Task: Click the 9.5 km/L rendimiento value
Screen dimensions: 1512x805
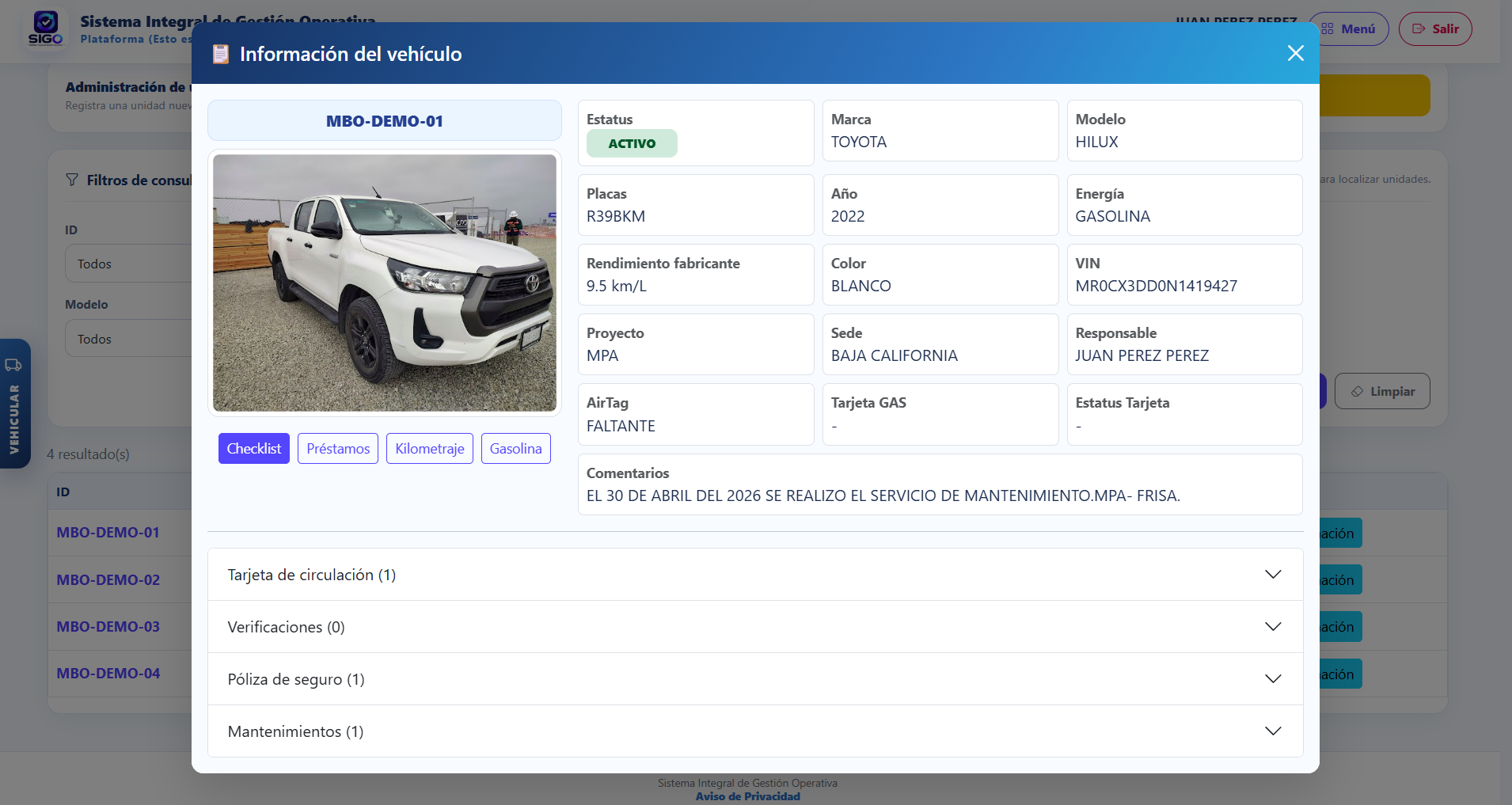Action: coord(617,286)
